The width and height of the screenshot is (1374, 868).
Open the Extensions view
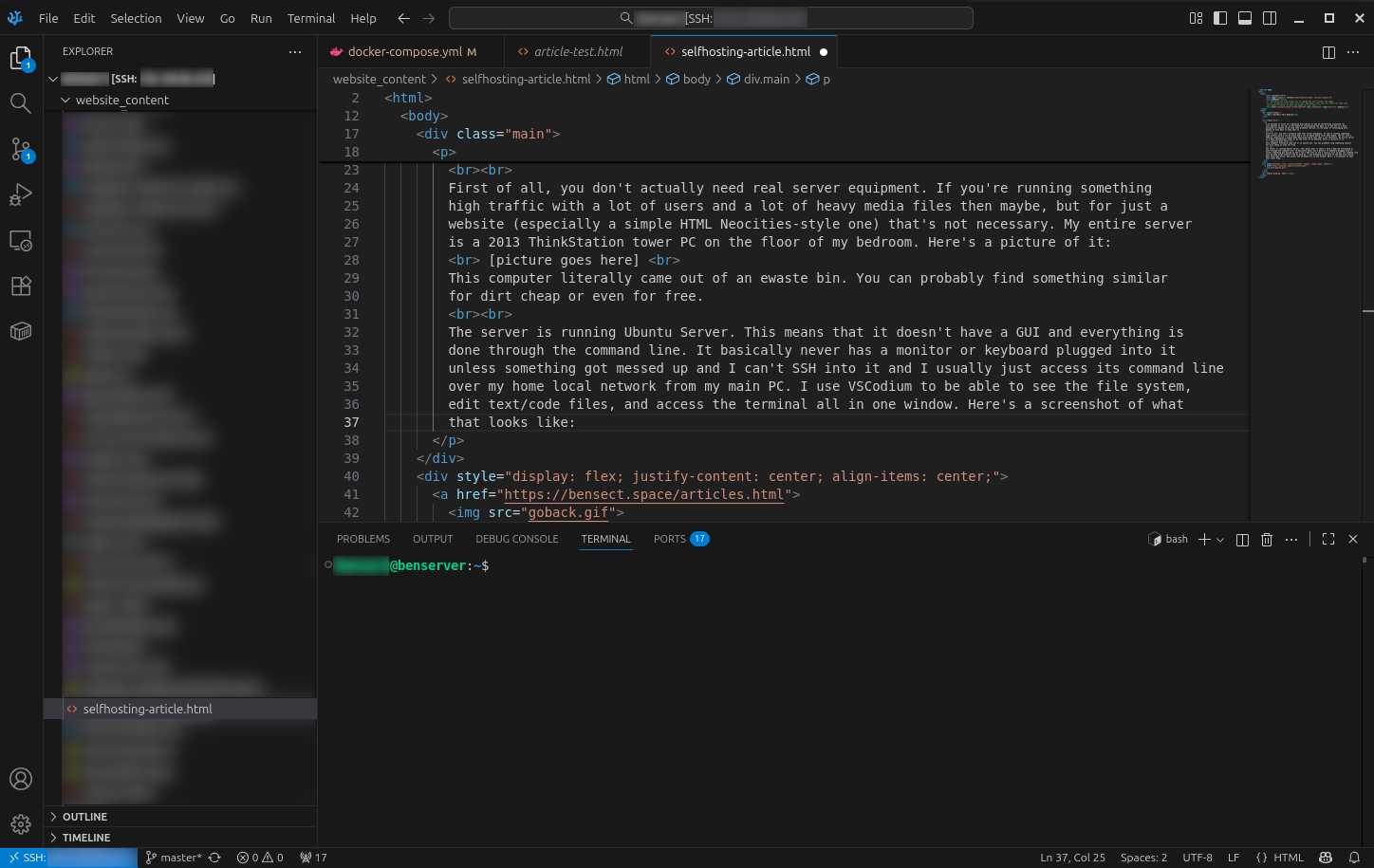21,286
